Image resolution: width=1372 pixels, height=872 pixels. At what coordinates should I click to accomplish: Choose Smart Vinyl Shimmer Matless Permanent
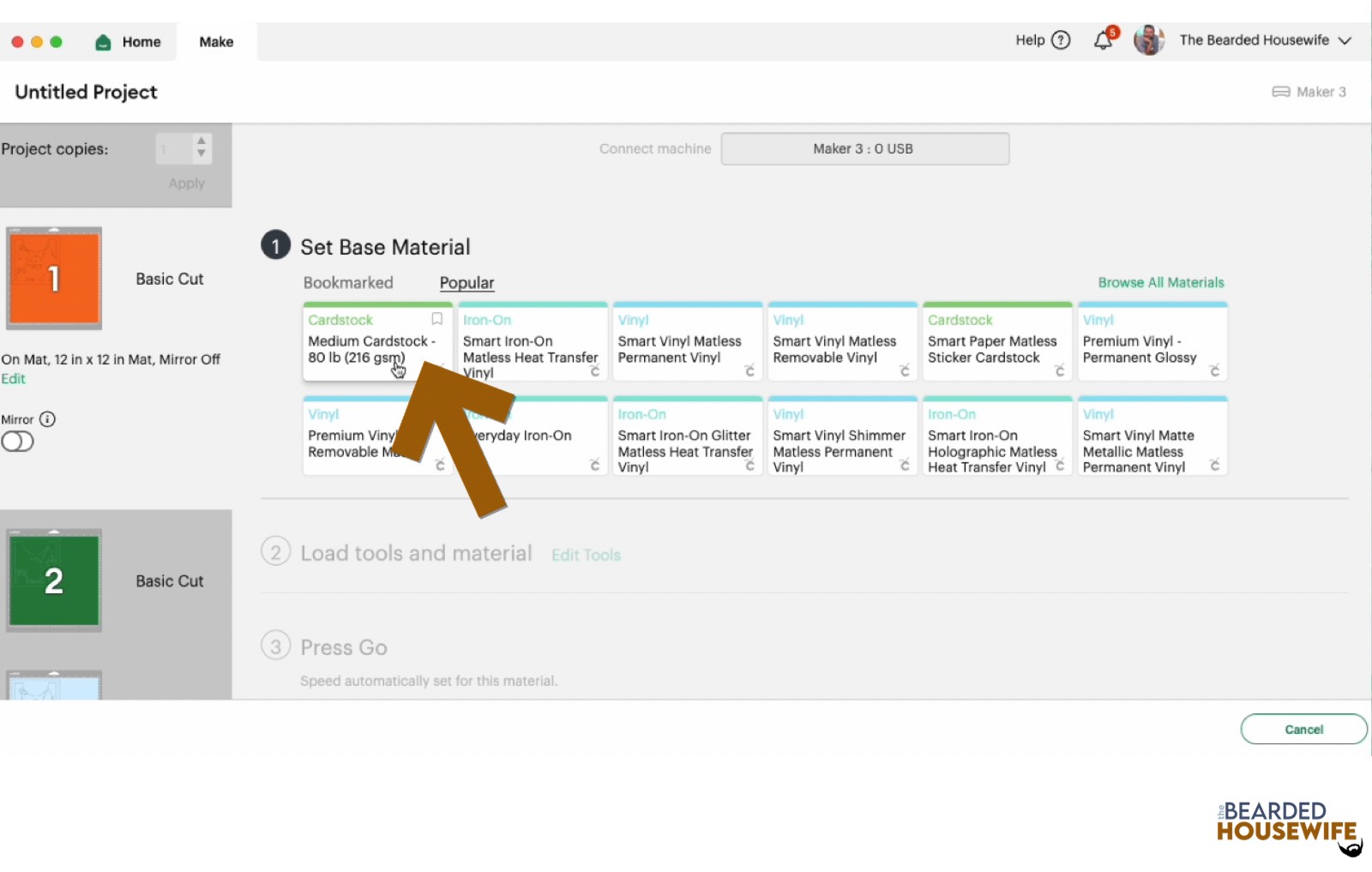(x=843, y=436)
